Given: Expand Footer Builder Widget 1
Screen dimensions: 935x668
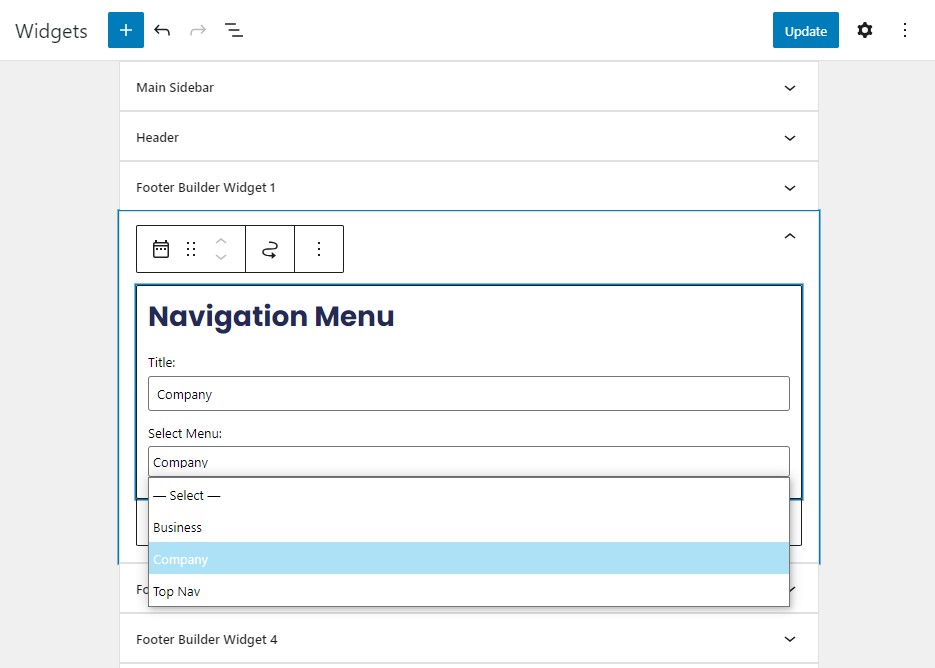Looking at the screenshot, I should (469, 187).
